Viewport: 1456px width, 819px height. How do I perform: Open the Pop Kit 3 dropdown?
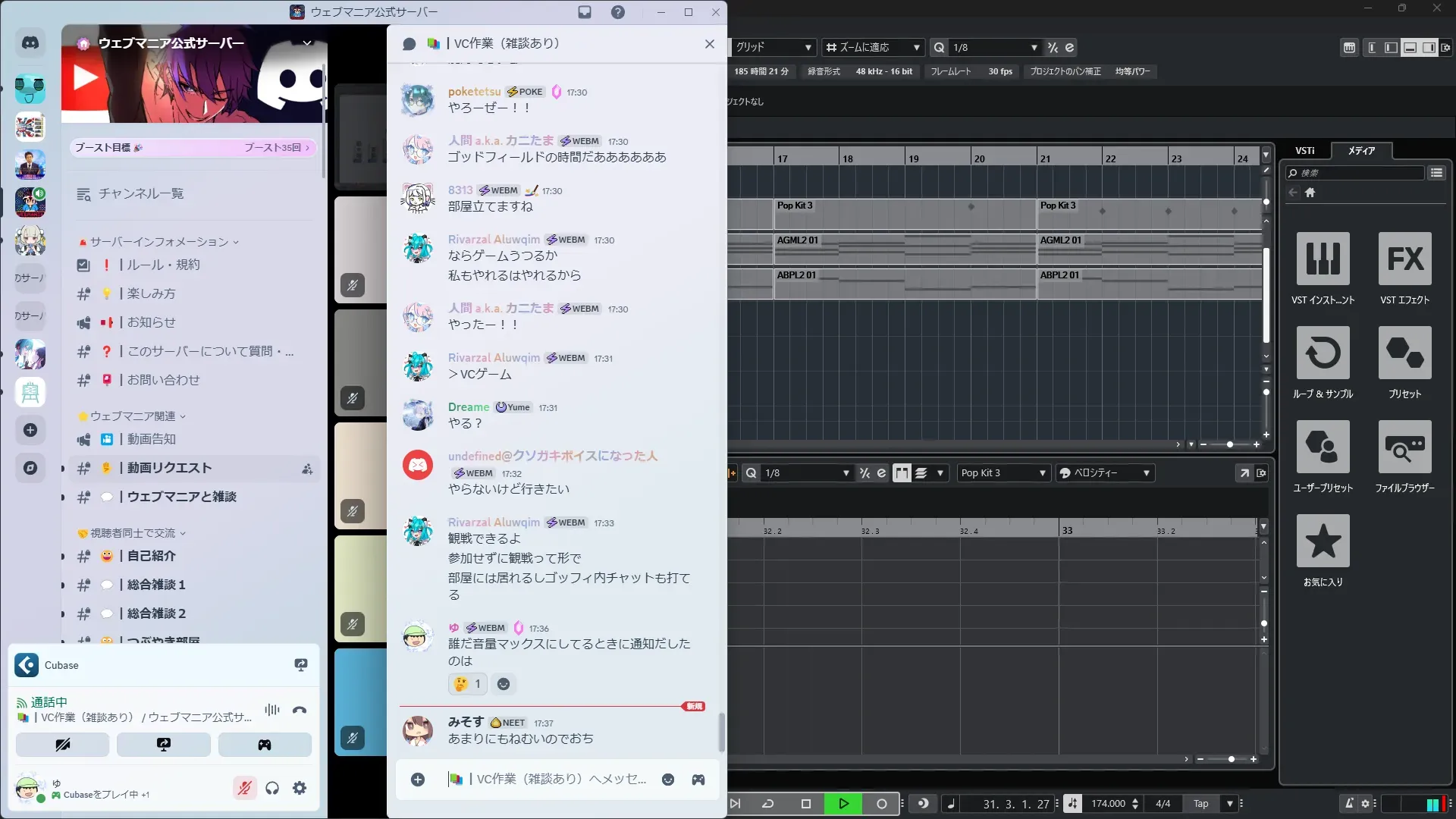coord(1003,473)
